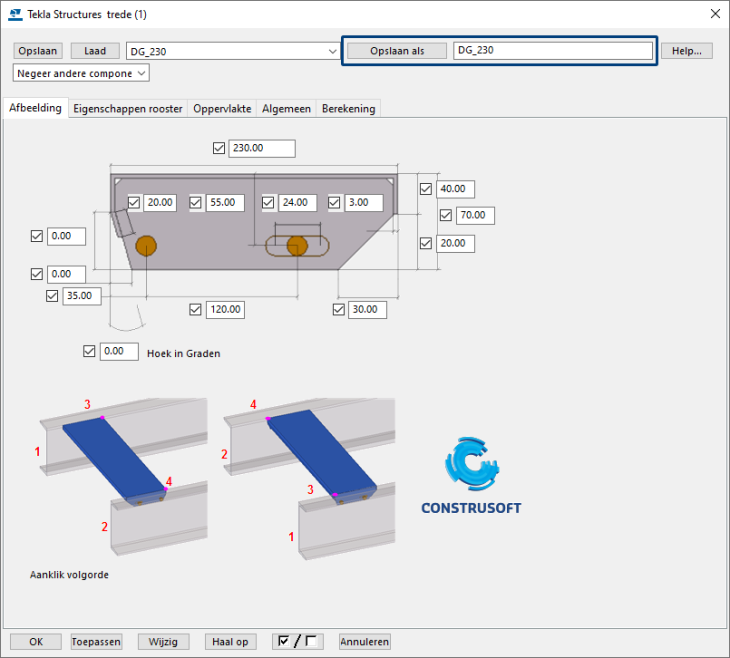Uncheck the Hoek in Graden checkbox
The image size is (730, 658).
point(90,352)
